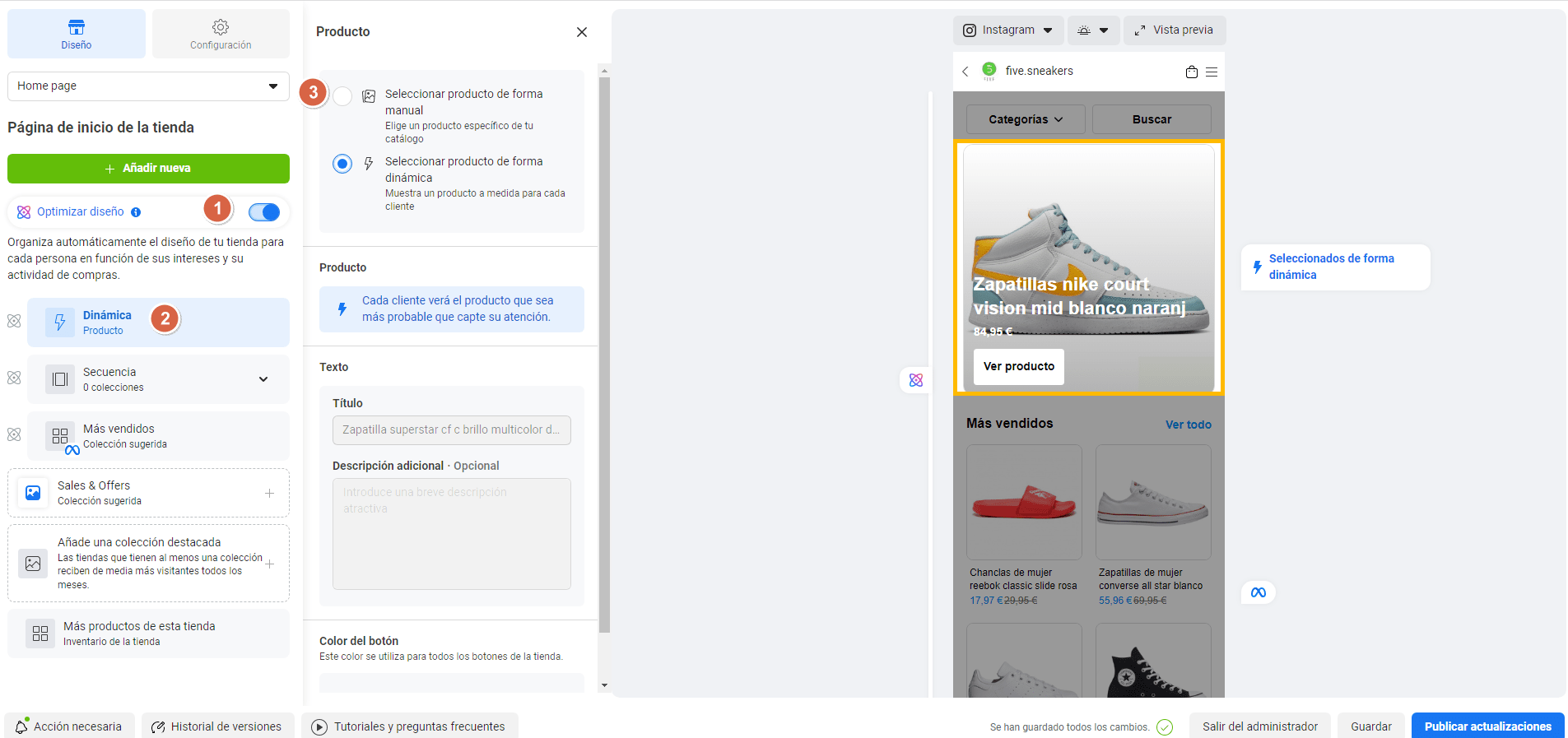Click the info icon beside Optimizar diseño
The image size is (1568, 738).
click(136, 212)
